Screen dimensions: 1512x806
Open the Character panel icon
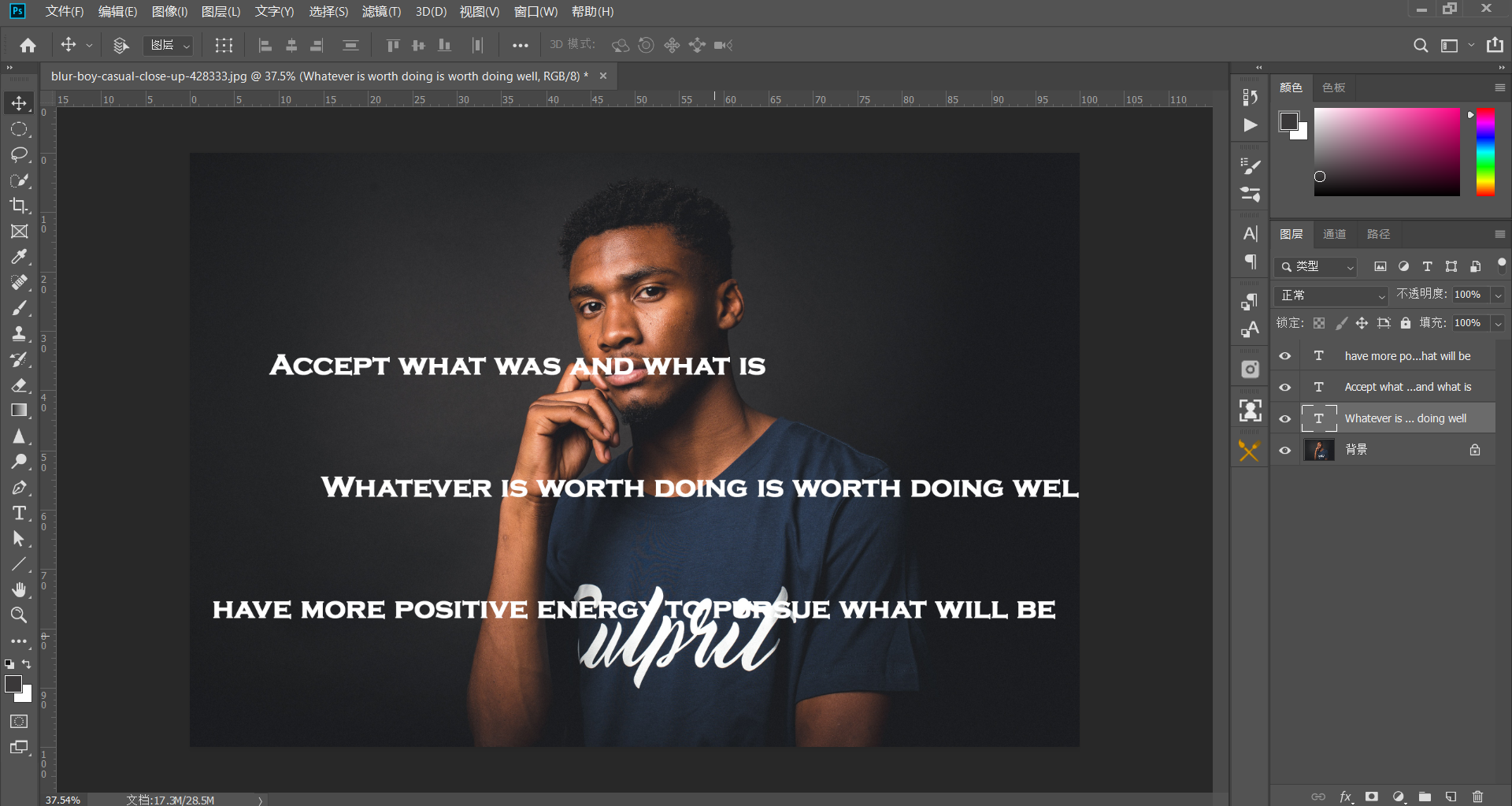pos(1250,234)
